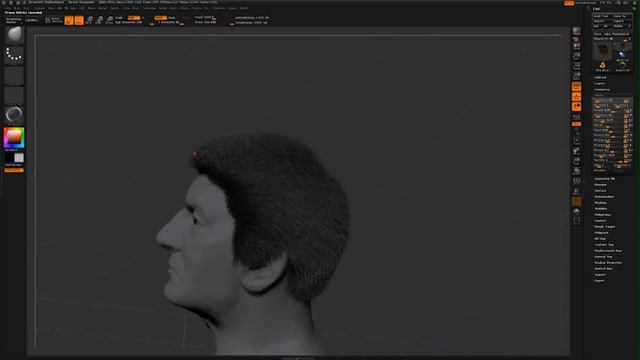Open the material sphere selector
The image size is (640, 360).
(x=14, y=115)
